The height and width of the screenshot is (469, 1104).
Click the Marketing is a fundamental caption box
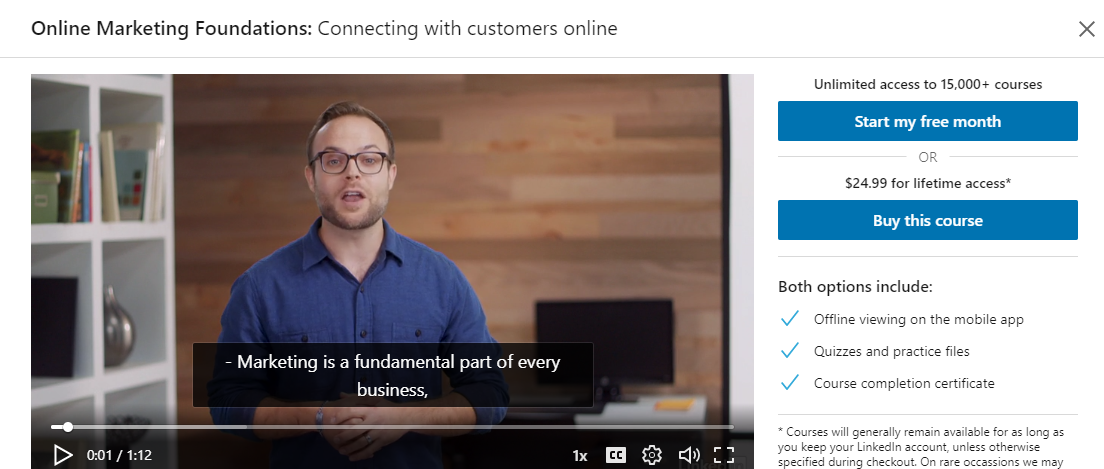(393, 375)
